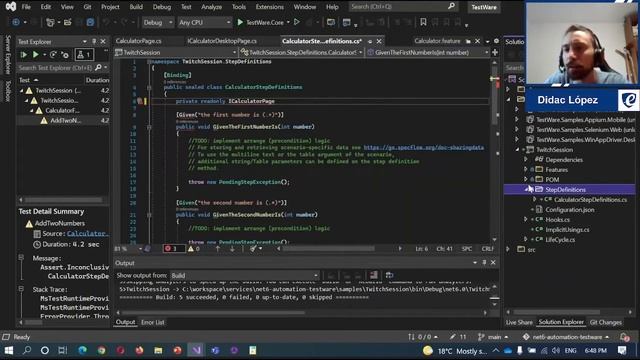This screenshot has height=360, width=640.
Task: Click the navigate backward round button
Action: tap(16, 22)
